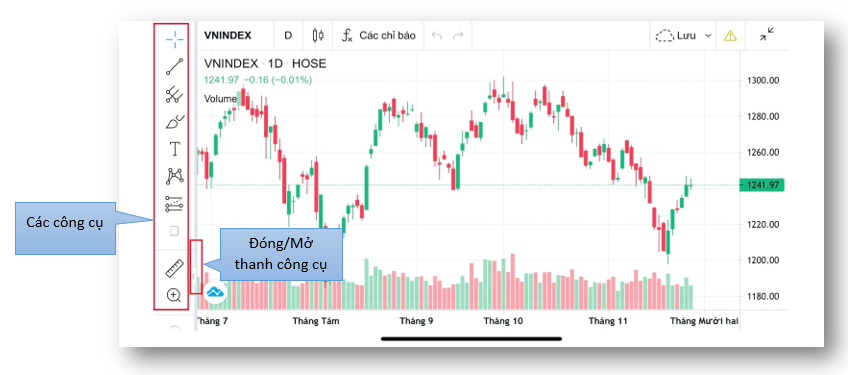Image resolution: width=848 pixels, height=375 pixels.
Task: Exit fullscreen with the collapse arrows icon
Action: pos(766,34)
